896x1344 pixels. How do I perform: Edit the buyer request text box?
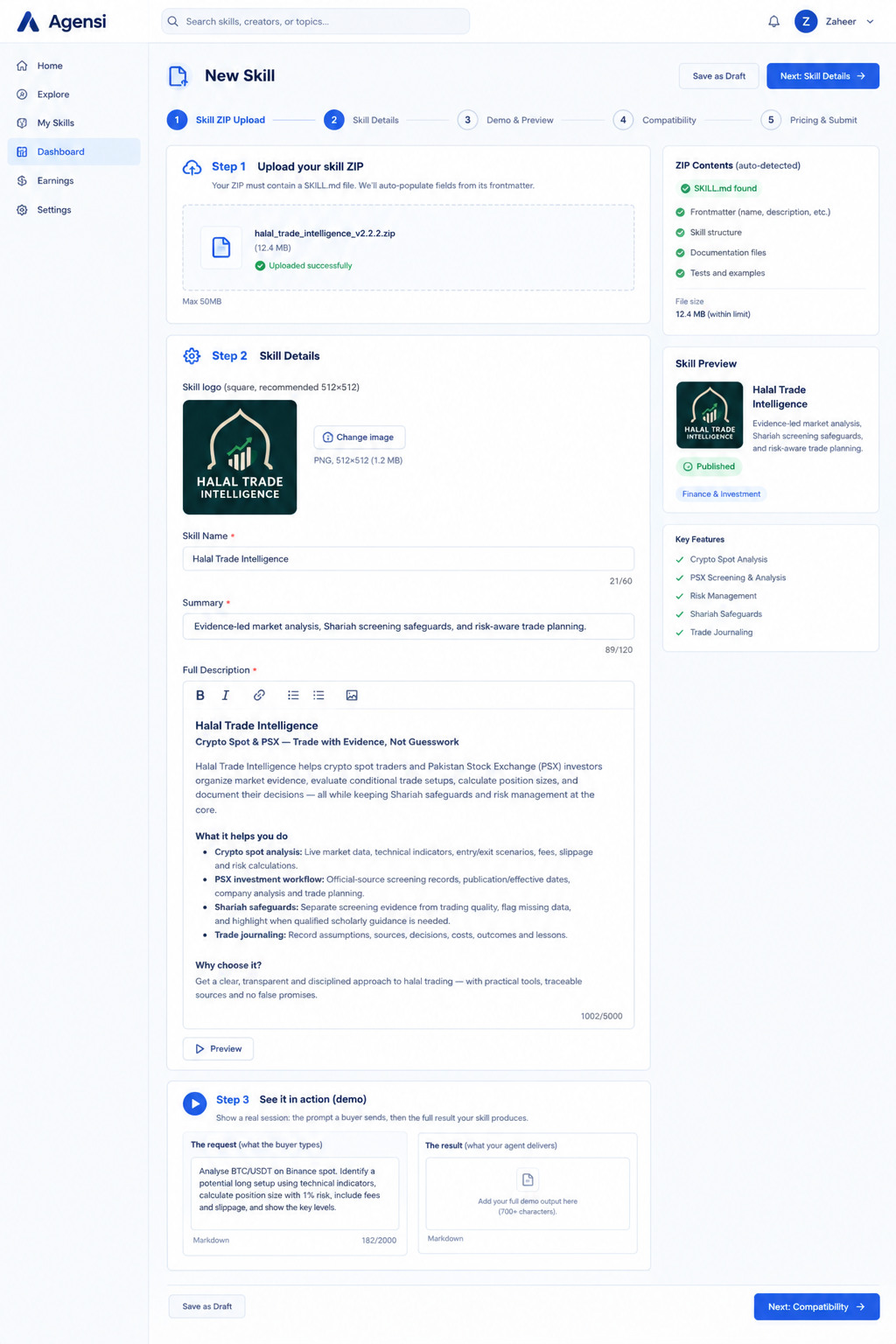coord(295,1193)
